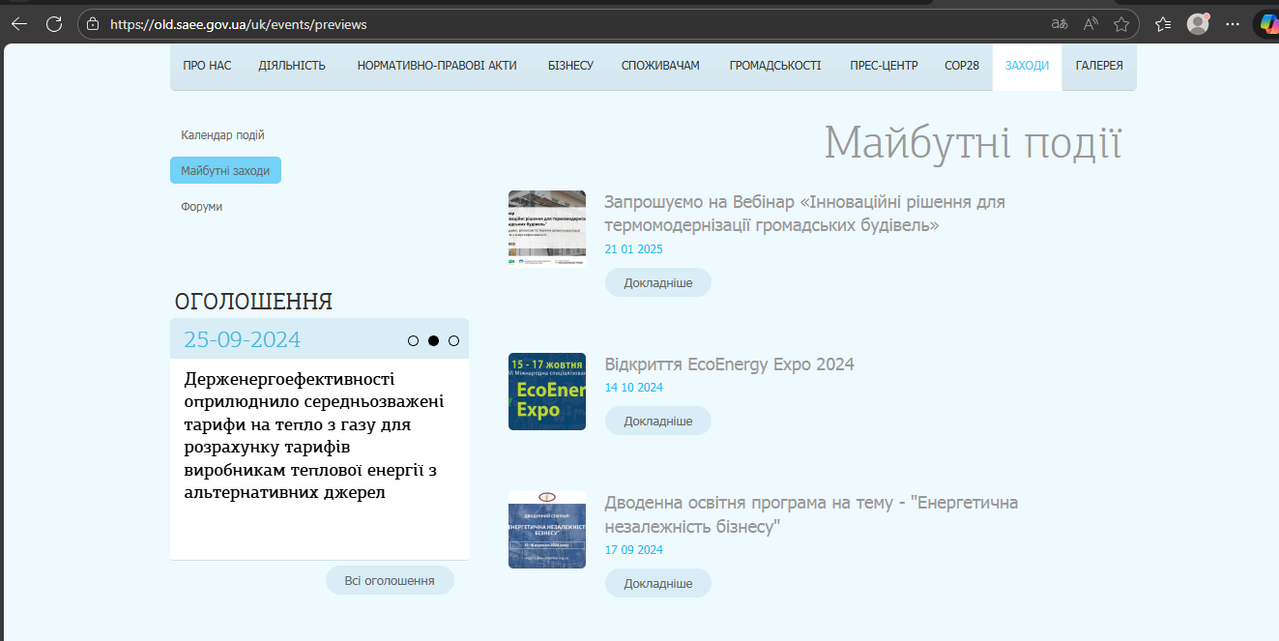
Task: Select Майбутні заходи sidebar item
Action: tap(225, 171)
